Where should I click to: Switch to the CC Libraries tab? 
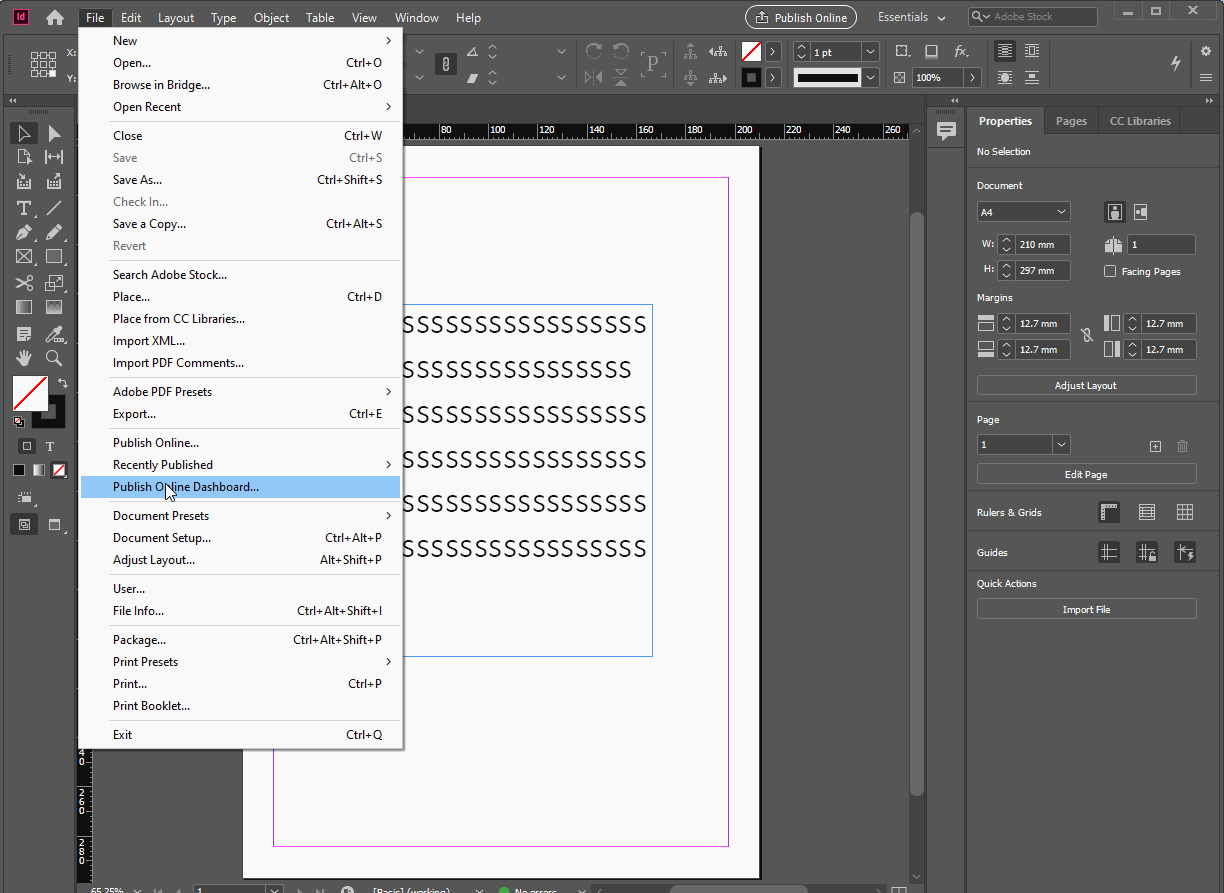(1140, 121)
